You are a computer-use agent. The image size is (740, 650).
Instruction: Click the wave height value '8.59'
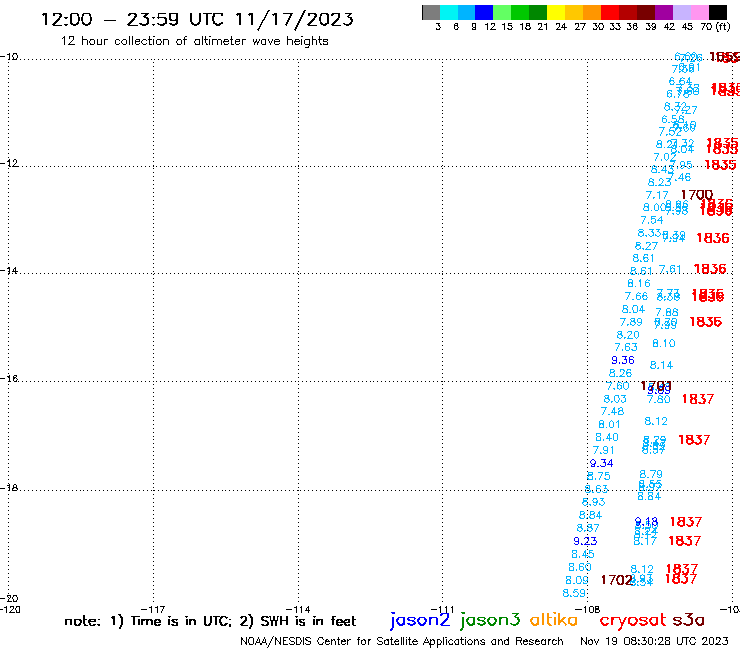click(x=574, y=593)
